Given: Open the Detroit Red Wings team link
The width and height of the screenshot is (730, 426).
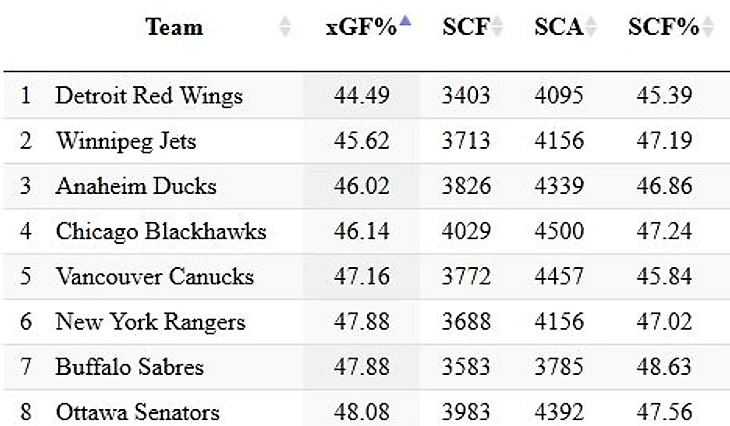Looking at the screenshot, I should 149,96.
